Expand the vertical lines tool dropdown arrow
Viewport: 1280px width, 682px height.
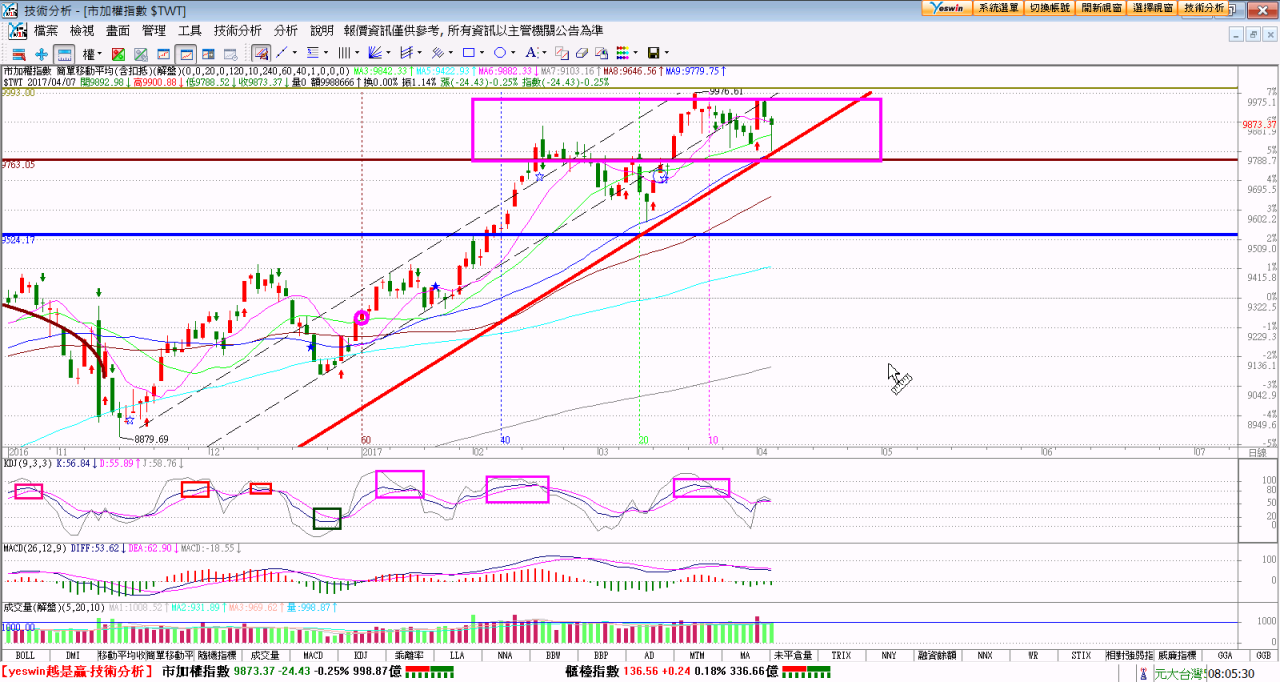(357, 53)
